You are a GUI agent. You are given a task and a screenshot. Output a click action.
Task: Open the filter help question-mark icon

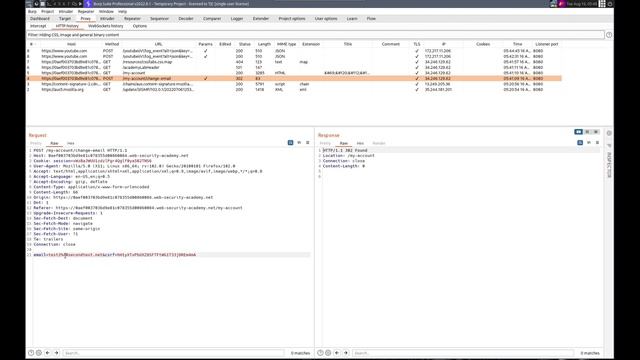tap(609, 35)
